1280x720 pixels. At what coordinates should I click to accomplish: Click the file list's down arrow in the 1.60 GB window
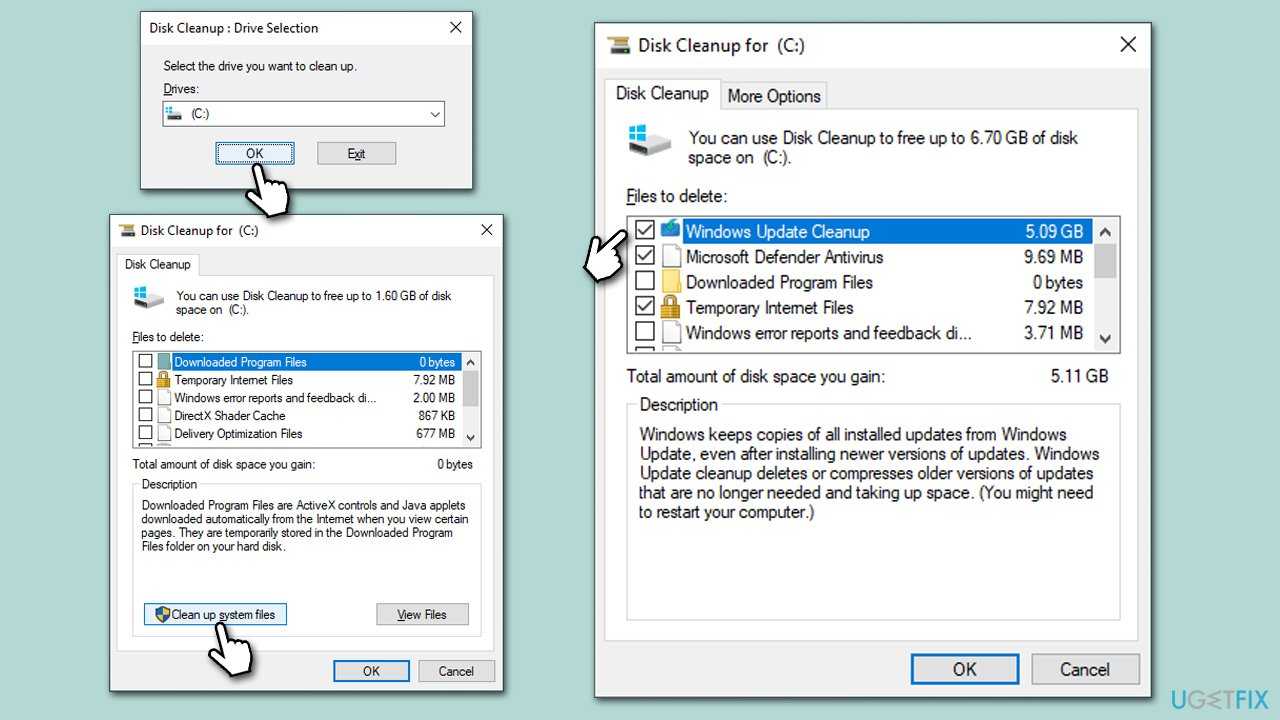coord(471,436)
